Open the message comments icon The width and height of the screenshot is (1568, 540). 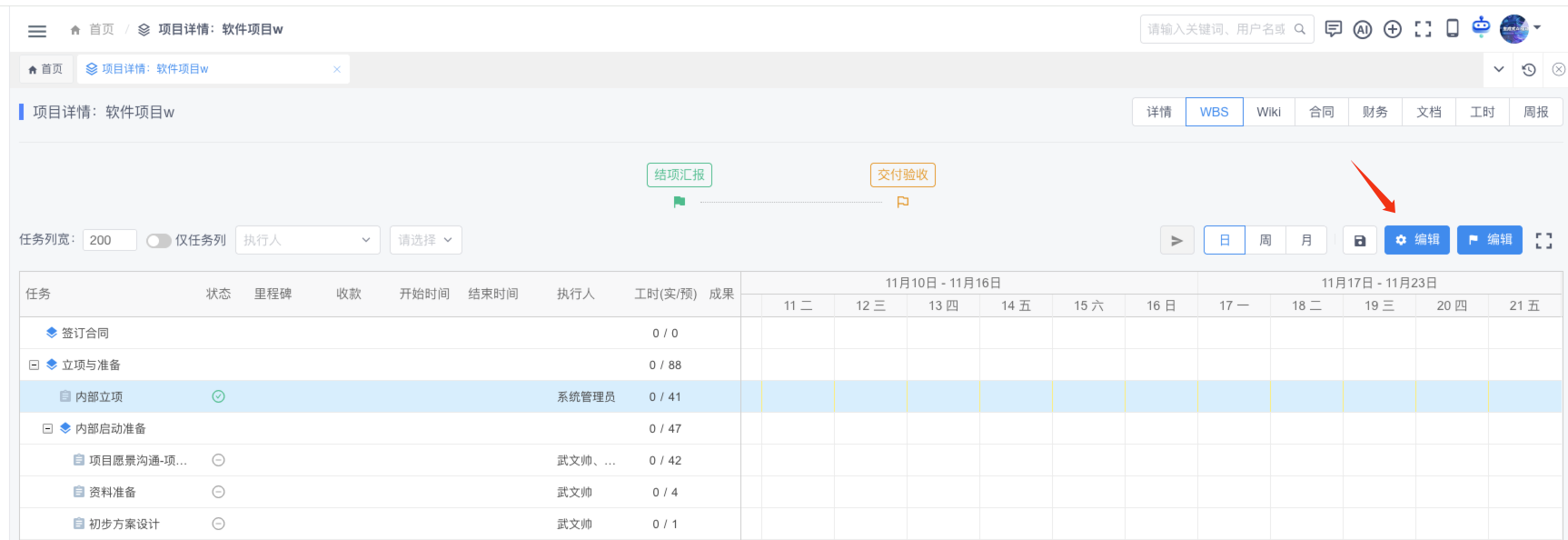[x=1333, y=29]
